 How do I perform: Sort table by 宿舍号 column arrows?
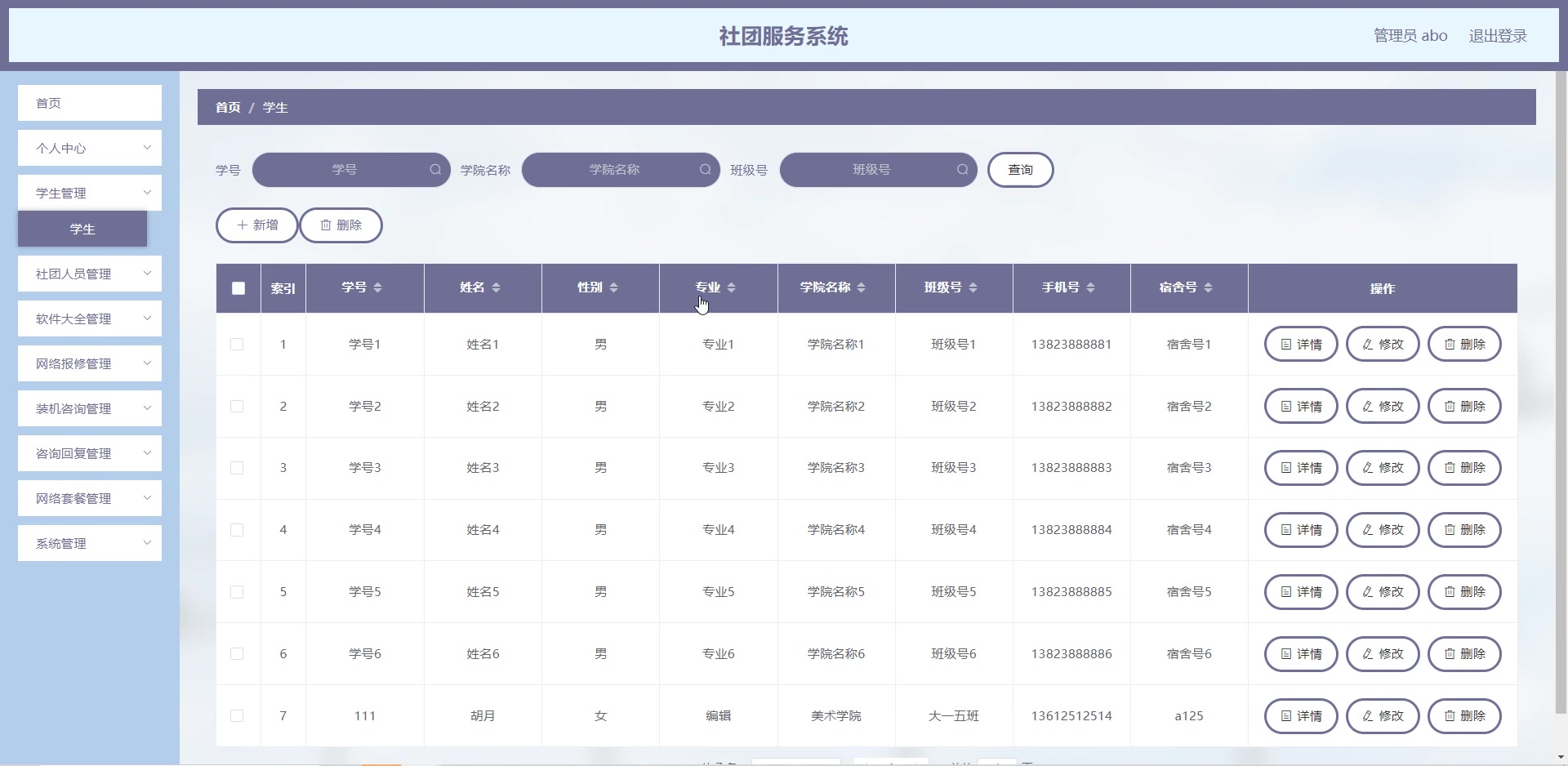[1208, 287]
